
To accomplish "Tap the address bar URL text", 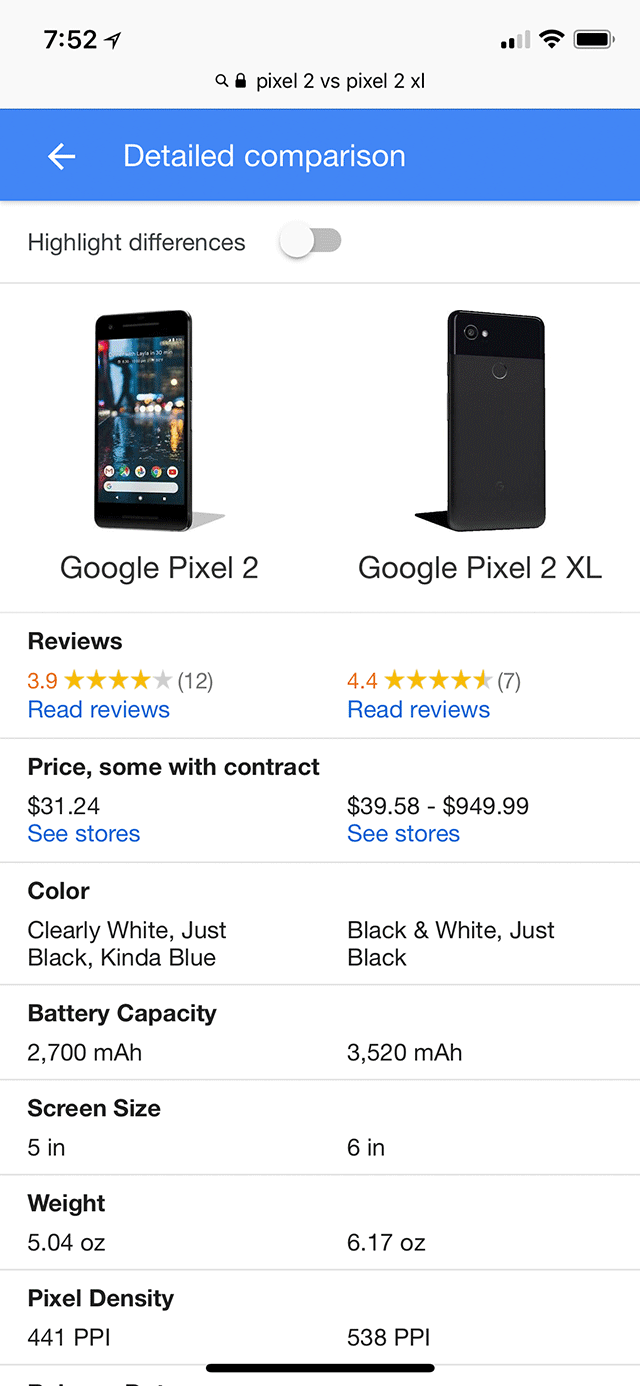I will 340,81.
